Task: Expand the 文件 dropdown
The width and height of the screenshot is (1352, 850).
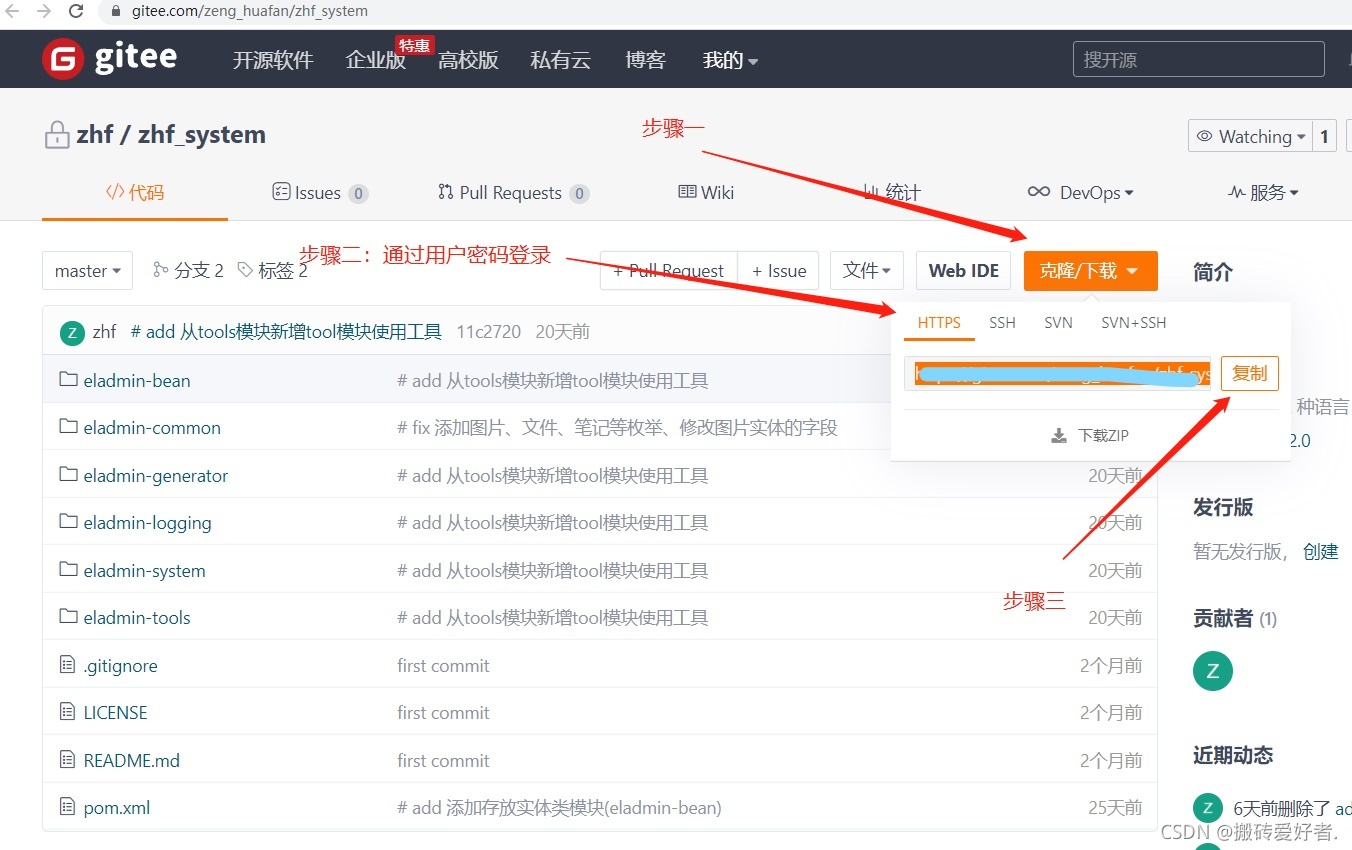Action: 867,271
